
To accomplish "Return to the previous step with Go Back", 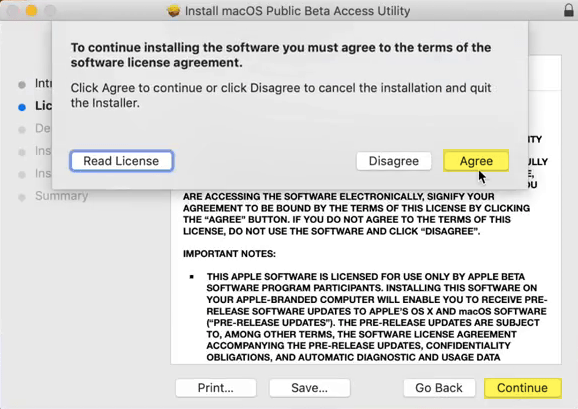I will [x=439, y=388].
